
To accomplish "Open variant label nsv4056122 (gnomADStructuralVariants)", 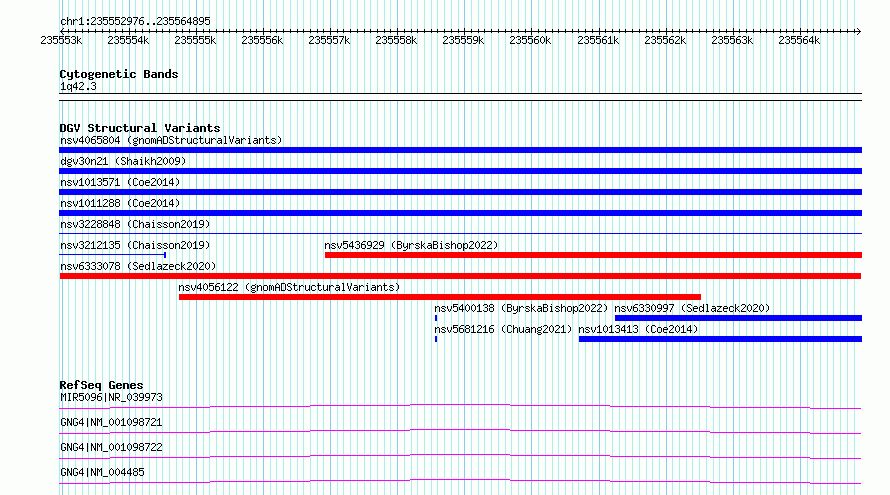I will pos(289,287).
